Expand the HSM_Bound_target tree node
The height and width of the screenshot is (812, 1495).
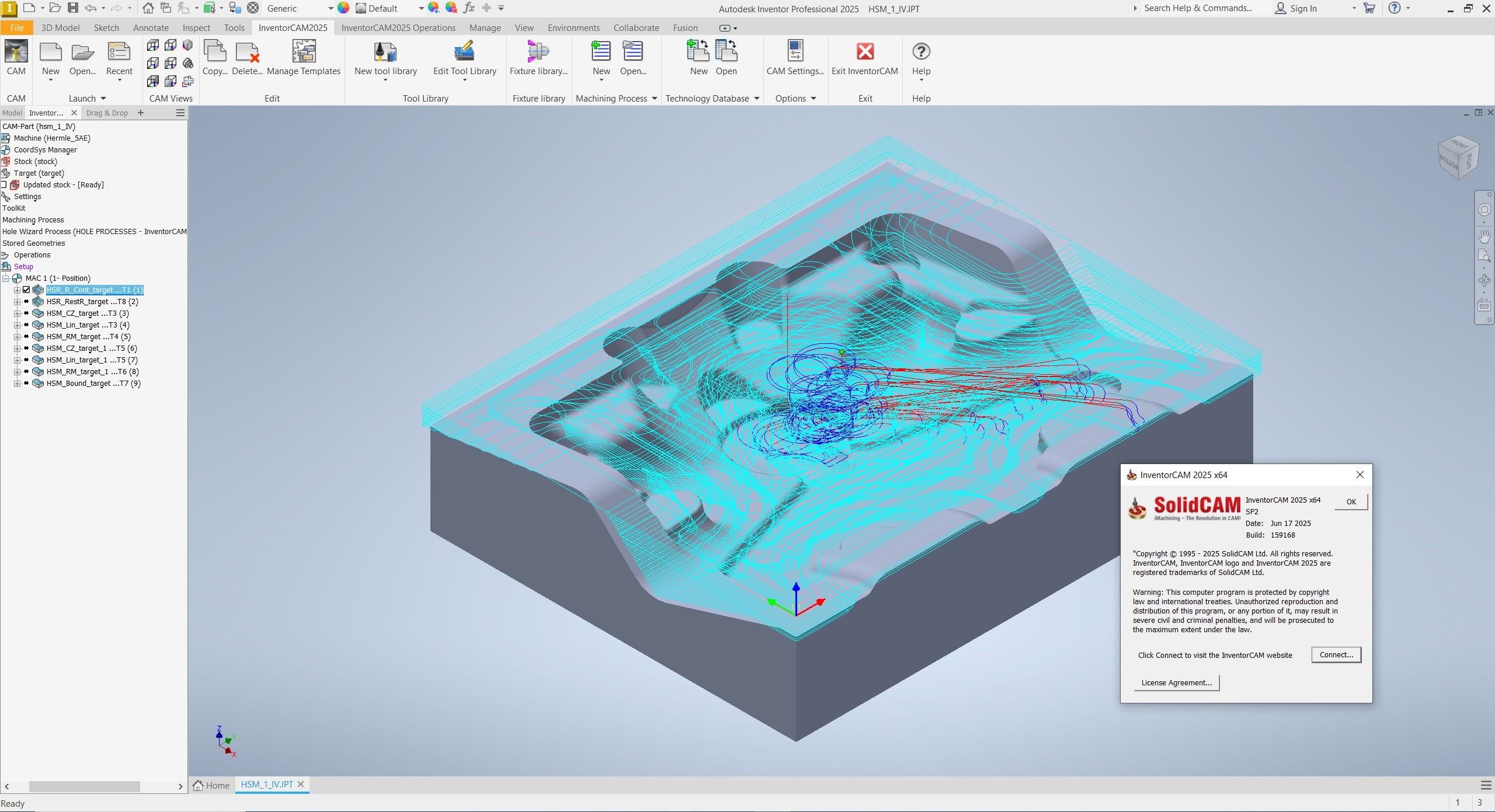click(x=17, y=384)
